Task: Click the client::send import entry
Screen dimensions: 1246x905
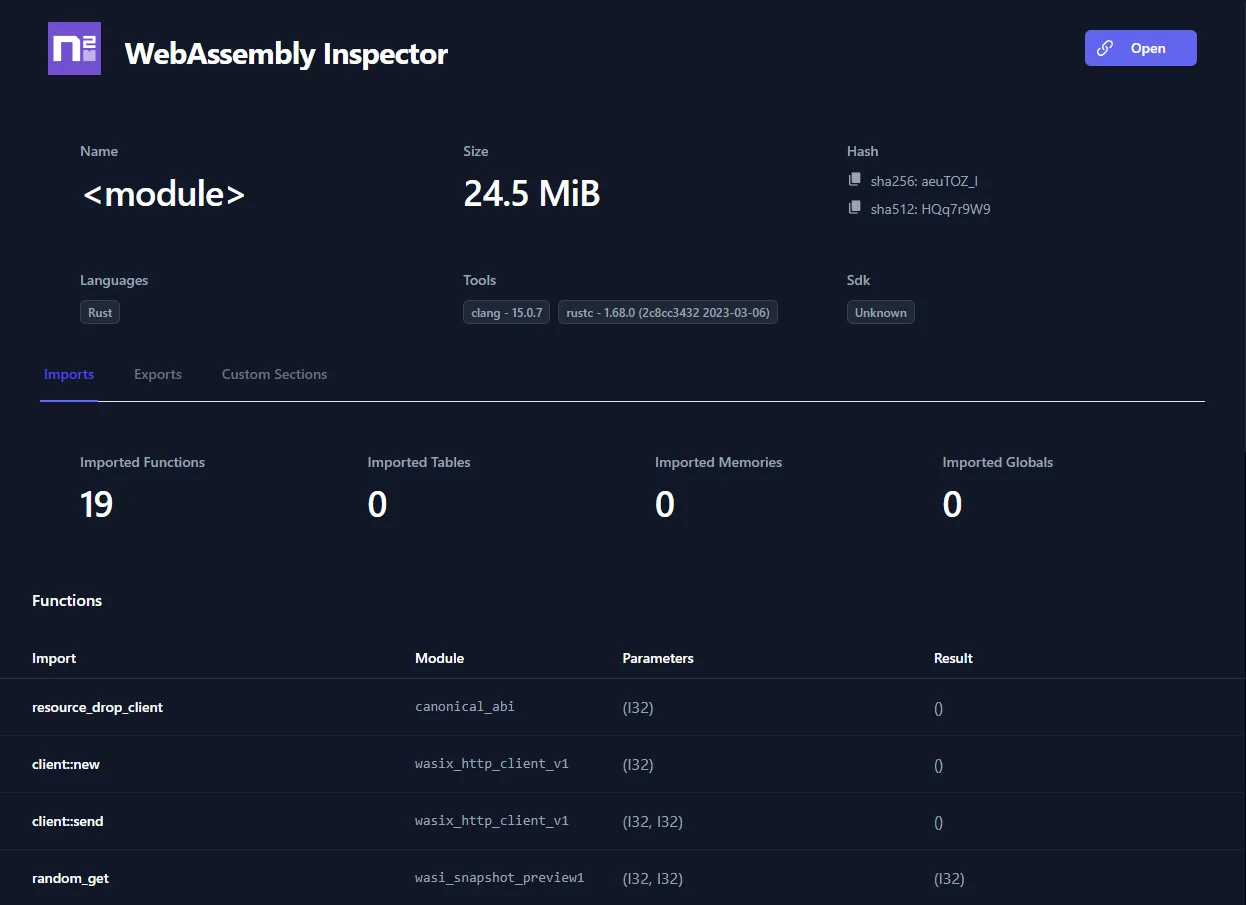Action: point(67,821)
